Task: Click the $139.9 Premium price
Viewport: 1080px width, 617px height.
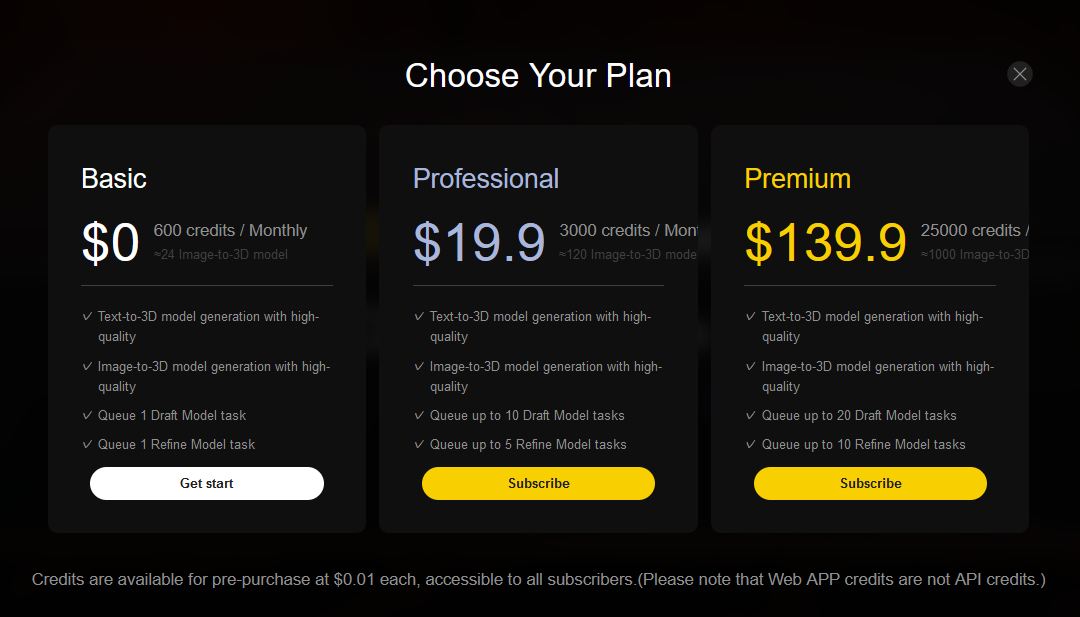Action: click(825, 243)
